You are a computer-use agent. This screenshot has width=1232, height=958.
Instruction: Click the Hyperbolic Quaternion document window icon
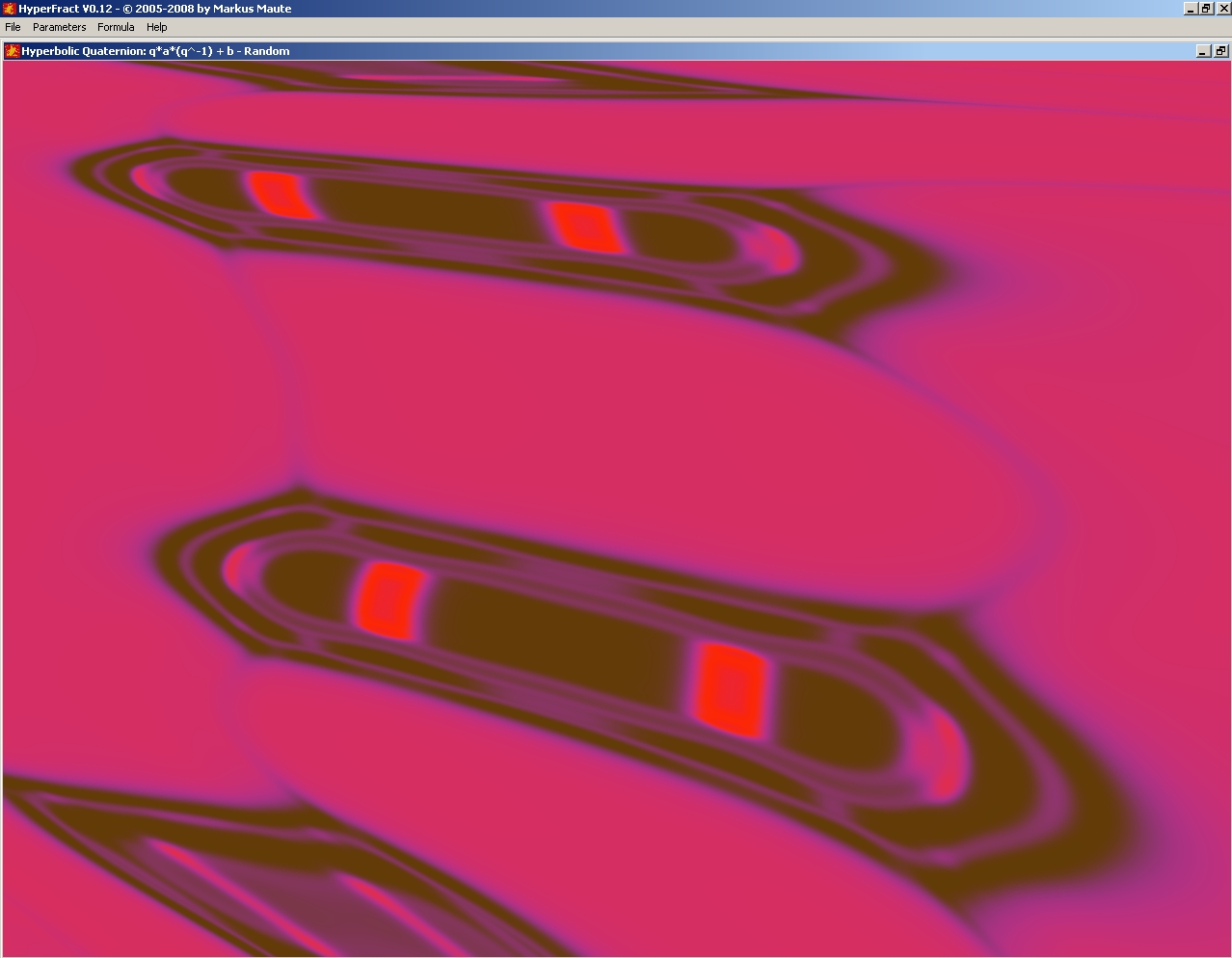point(13,51)
